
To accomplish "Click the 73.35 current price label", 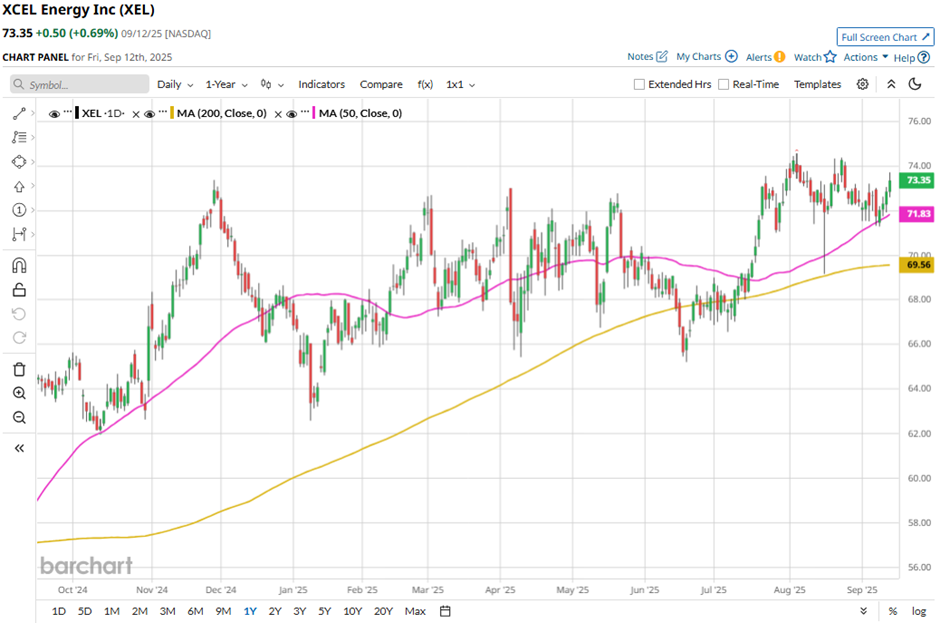I will (x=917, y=180).
